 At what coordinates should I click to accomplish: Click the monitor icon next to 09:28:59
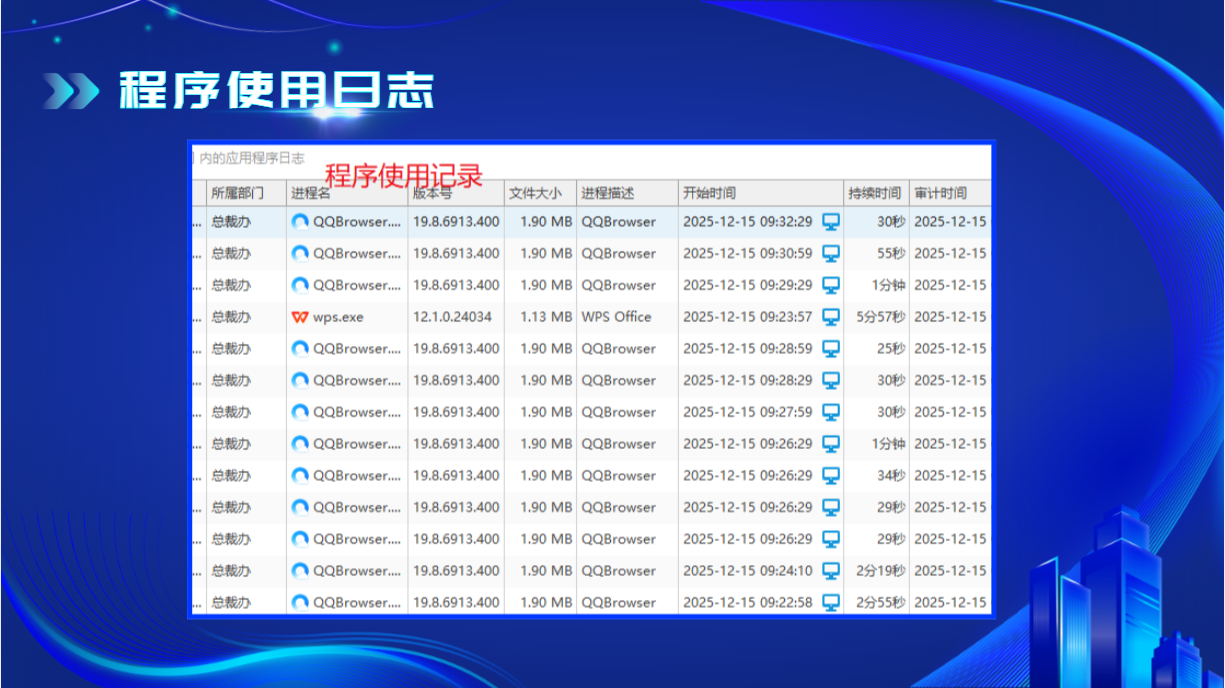click(831, 349)
